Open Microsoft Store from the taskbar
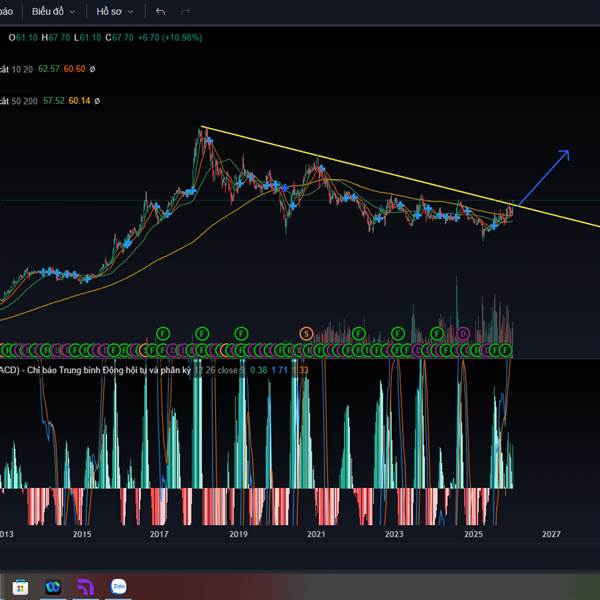 20,587
